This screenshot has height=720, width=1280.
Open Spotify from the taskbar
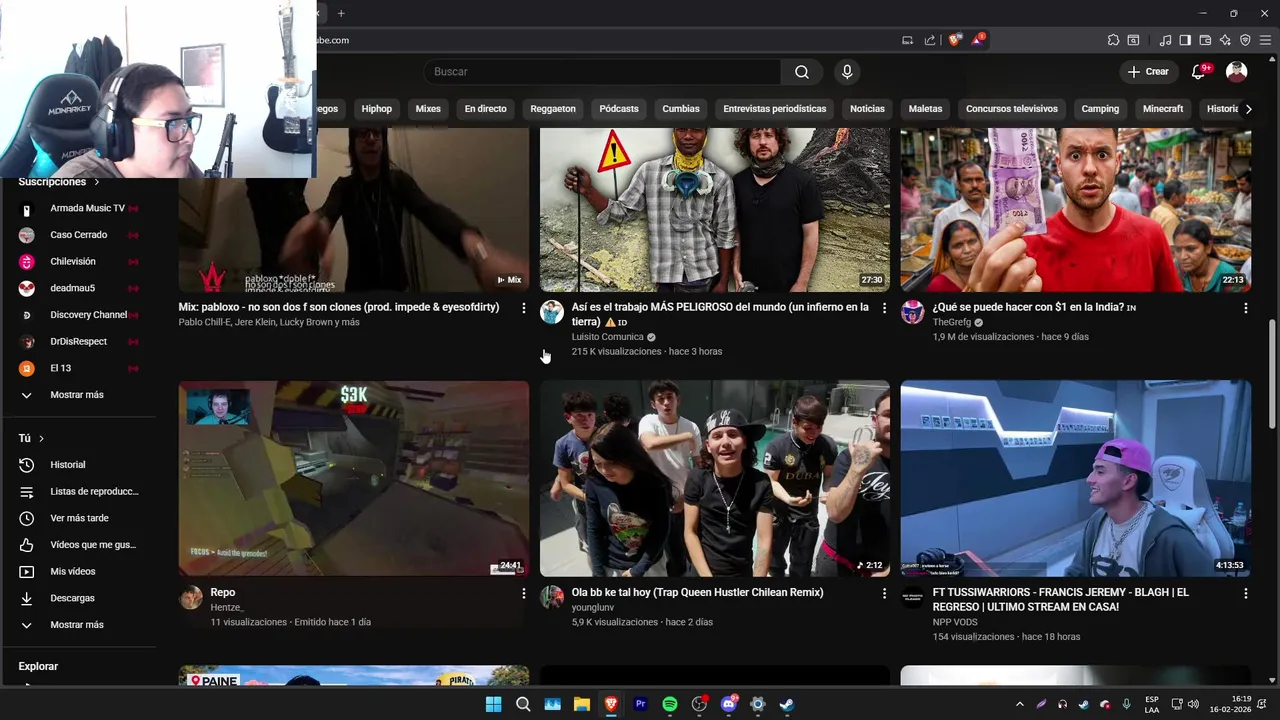[x=670, y=704]
